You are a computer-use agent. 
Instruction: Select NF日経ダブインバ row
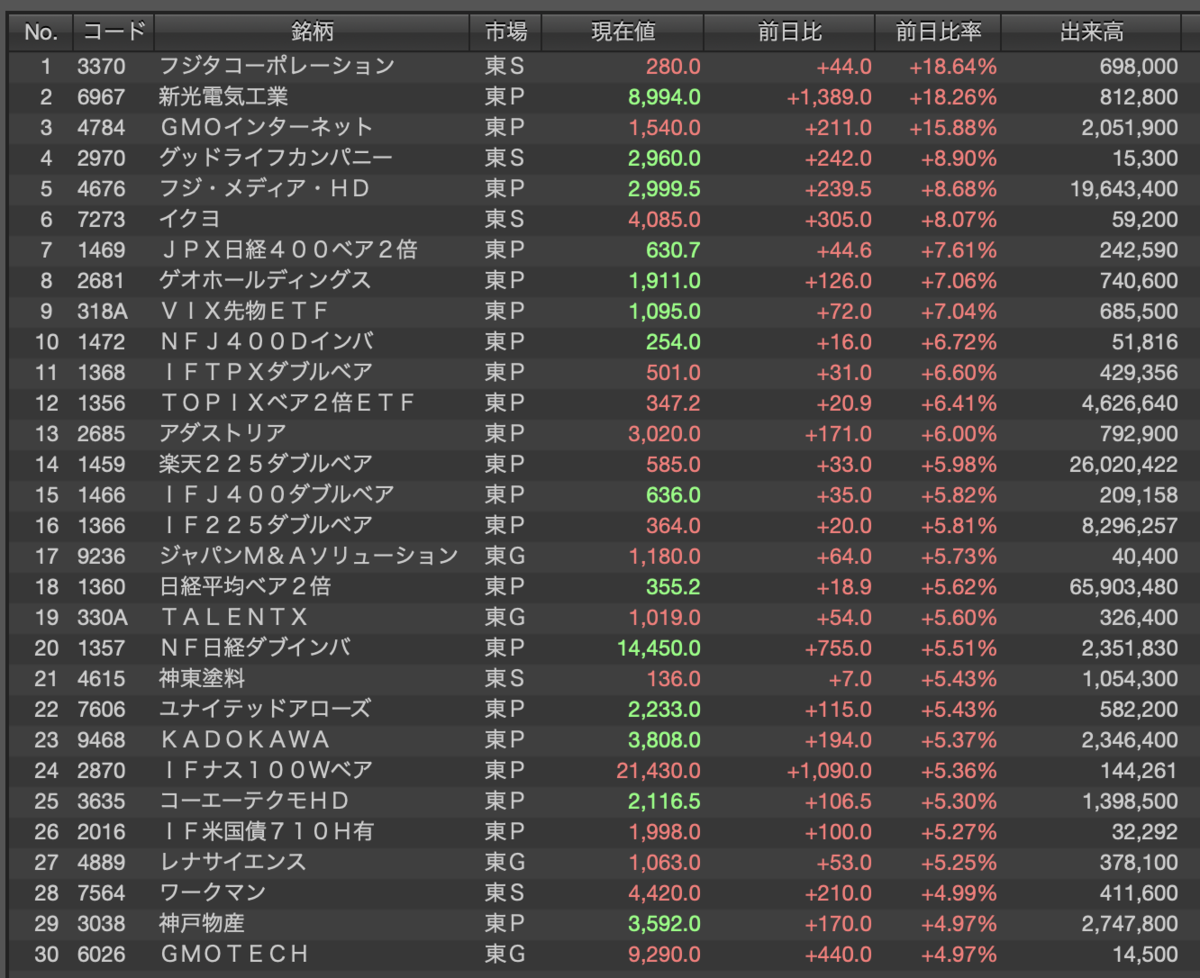tap(600, 647)
